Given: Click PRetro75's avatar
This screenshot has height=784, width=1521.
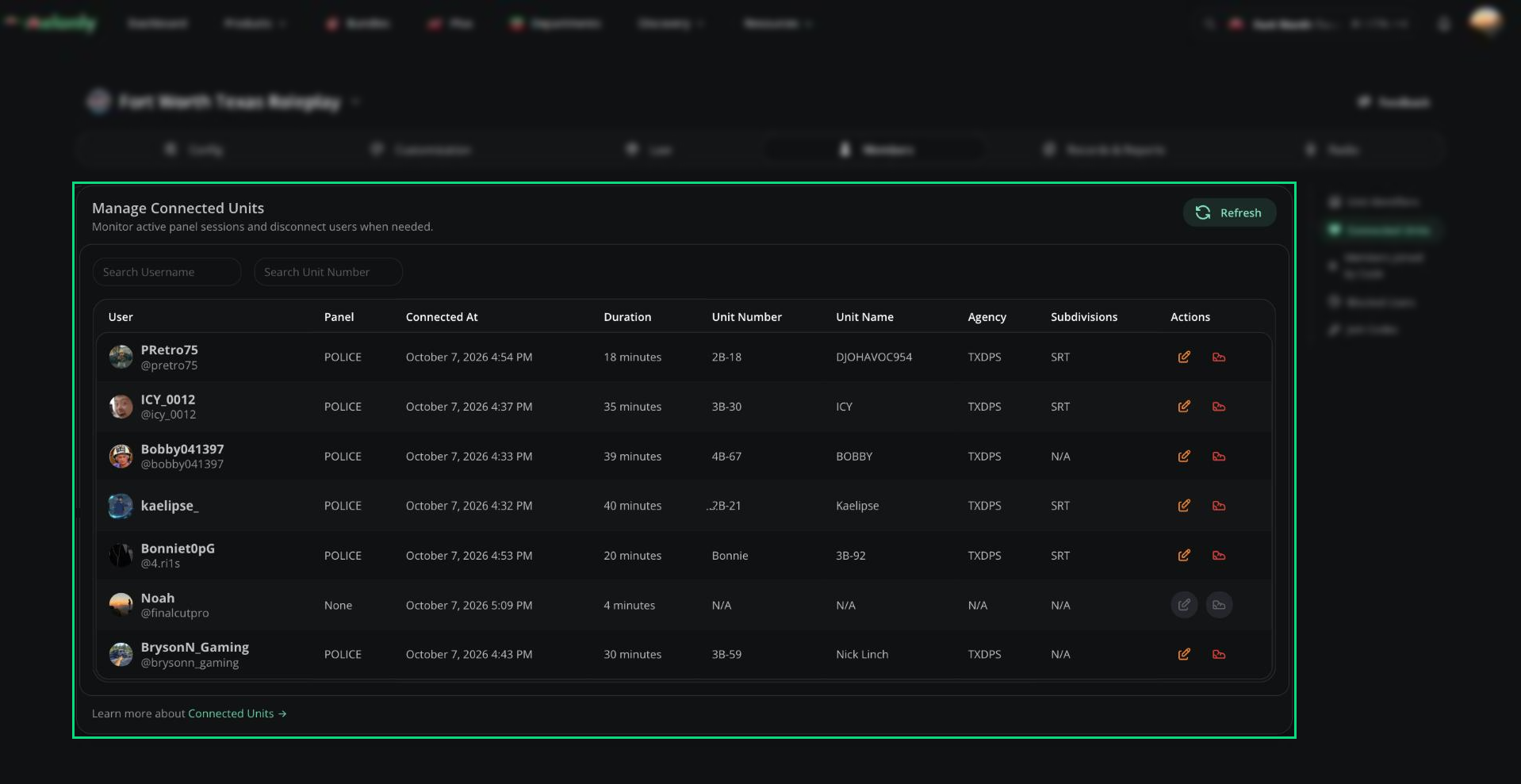Looking at the screenshot, I should point(121,357).
